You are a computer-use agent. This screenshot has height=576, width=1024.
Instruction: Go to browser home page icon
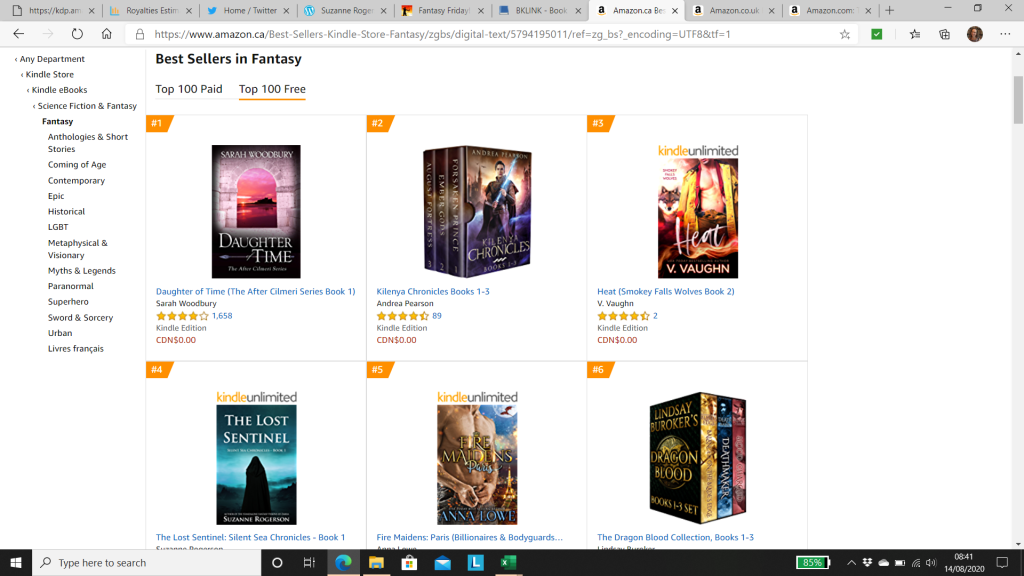(x=106, y=34)
